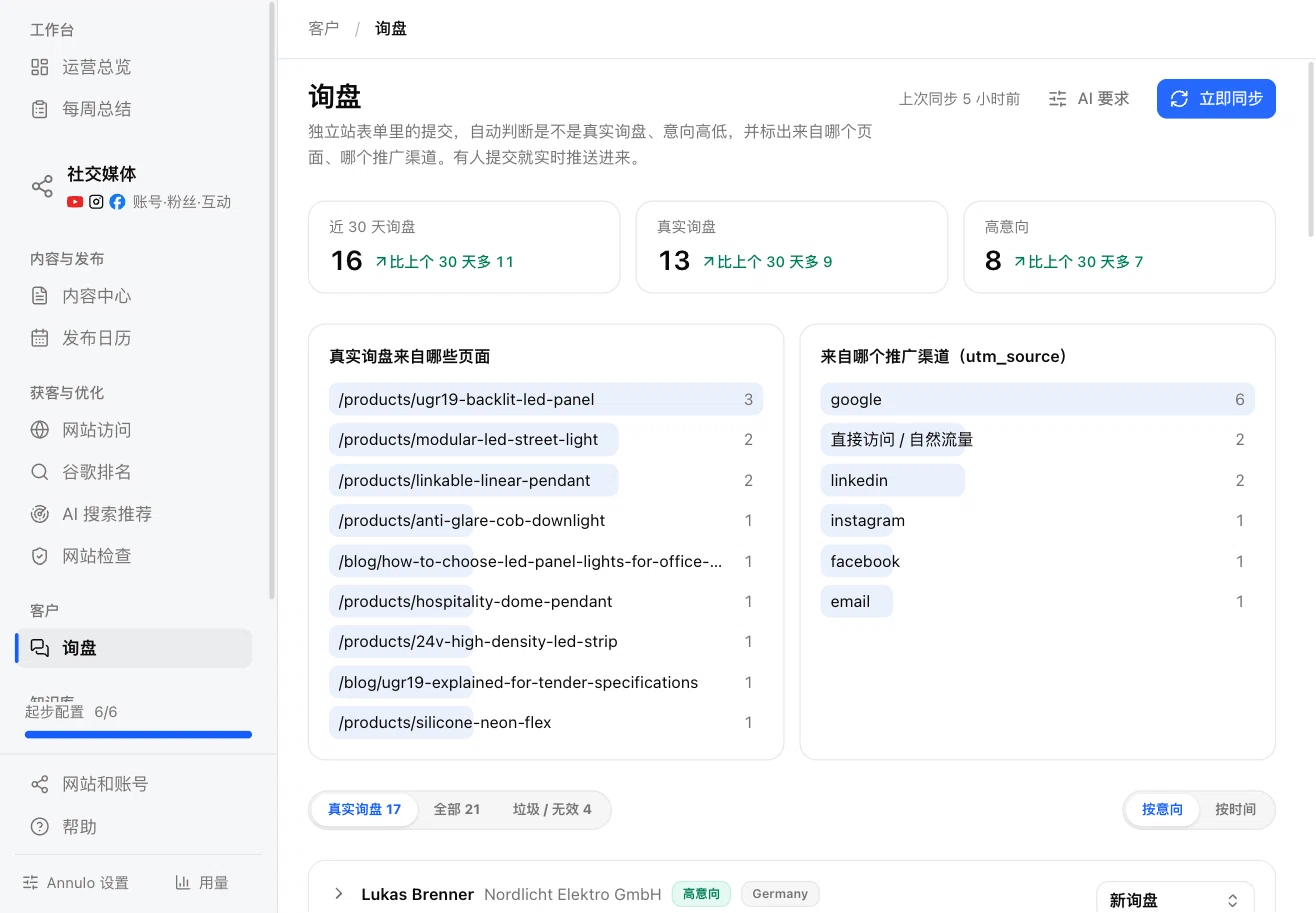Click the 询盘 chat bubbles icon in sidebar

click(x=40, y=648)
